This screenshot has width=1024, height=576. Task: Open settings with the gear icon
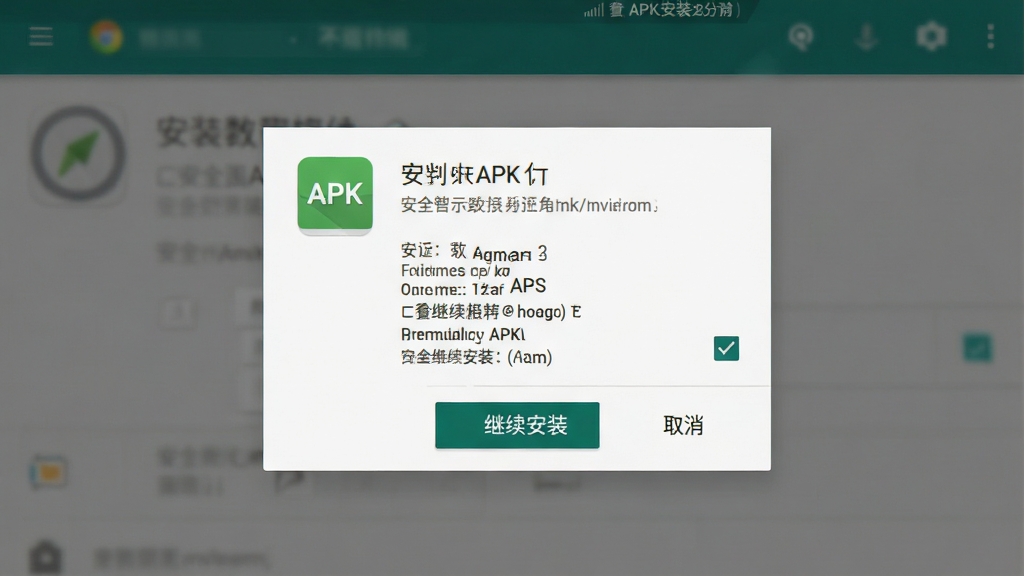(x=931, y=37)
